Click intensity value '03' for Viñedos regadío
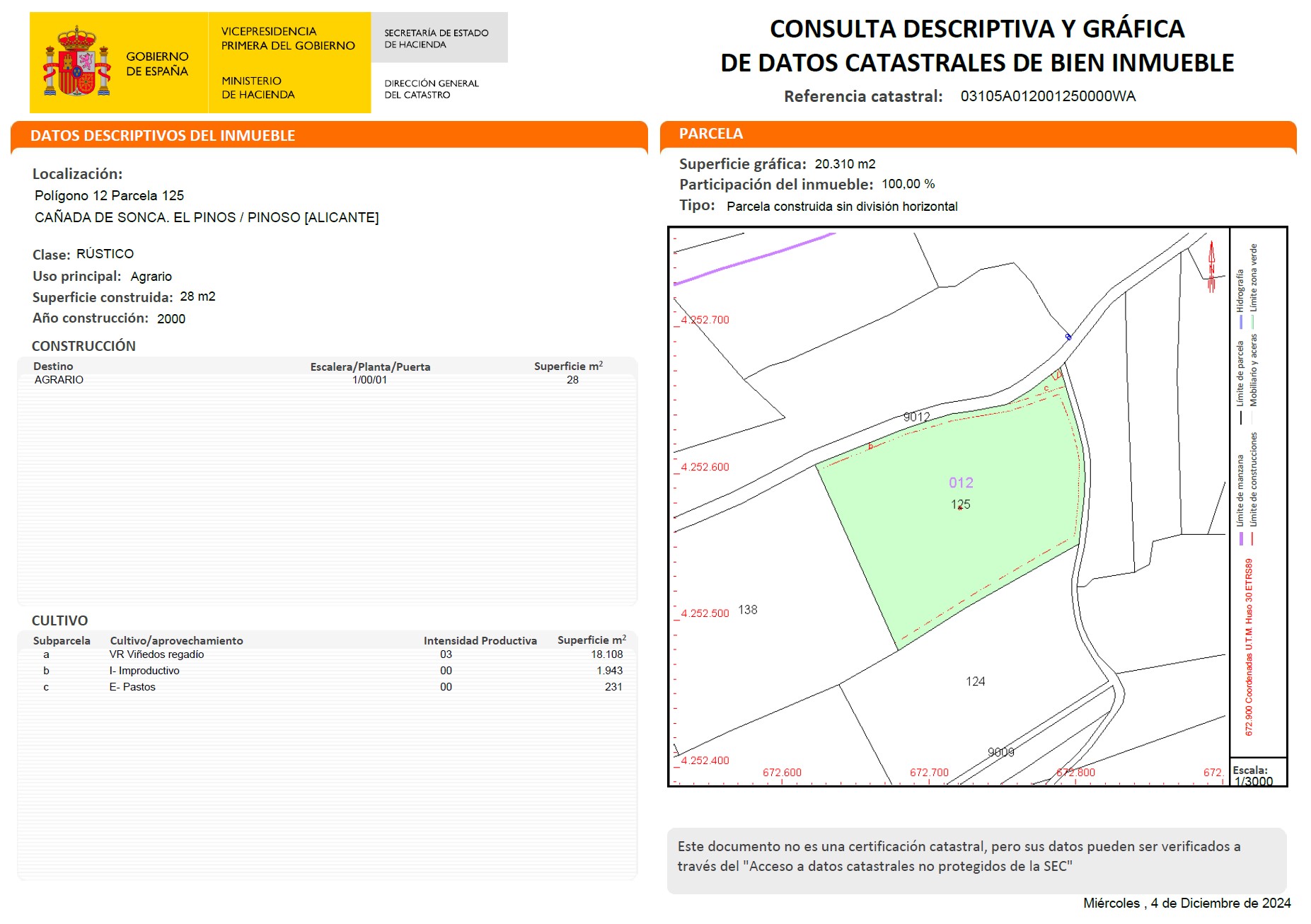Image resolution: width=1311 pixels, height=924 pixels. 446,654
